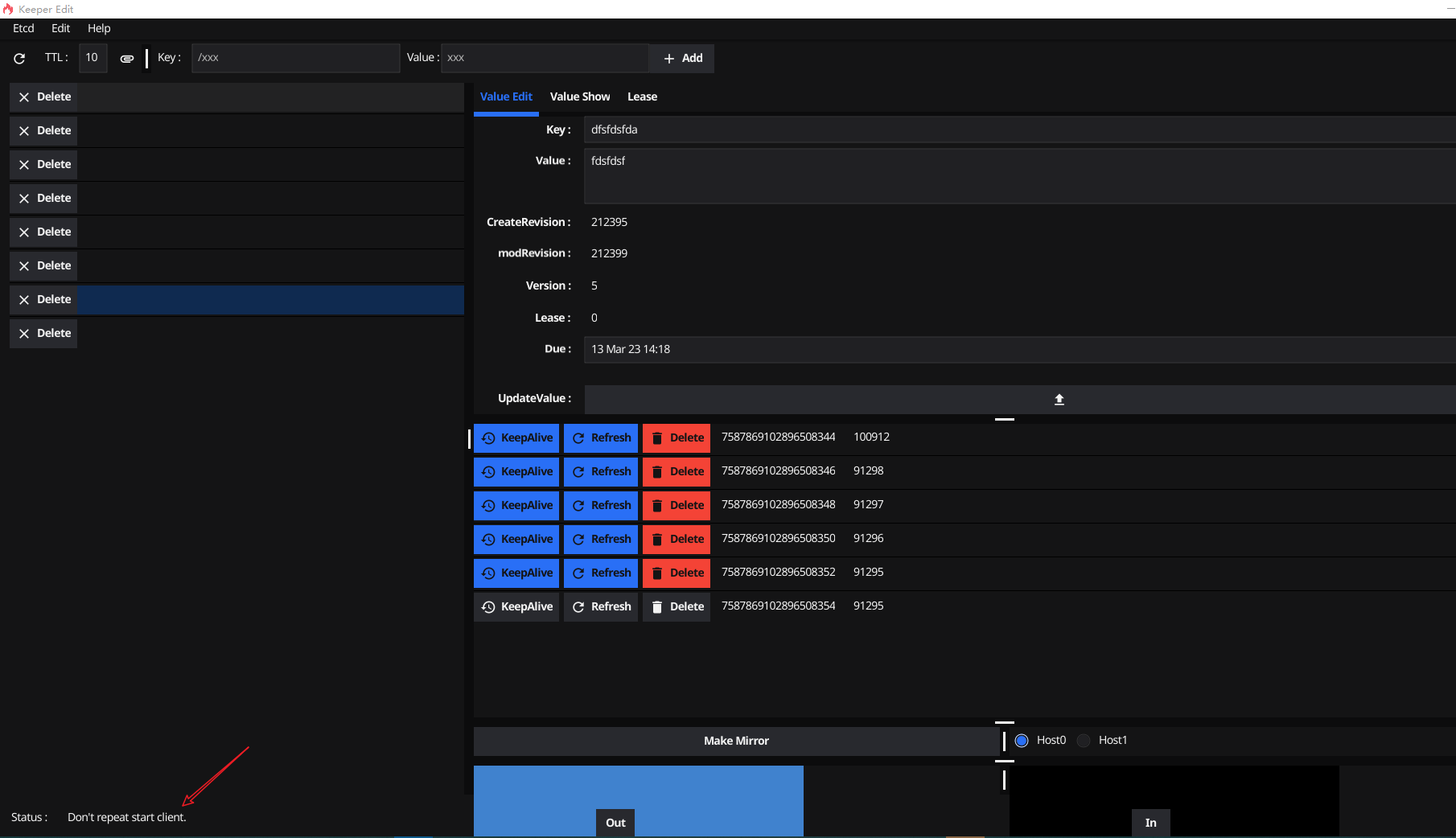Viewport: 1456px width, 838px height.
Task: Click KeepAlive for lease ending 508346
Action: tap(516, 472)
